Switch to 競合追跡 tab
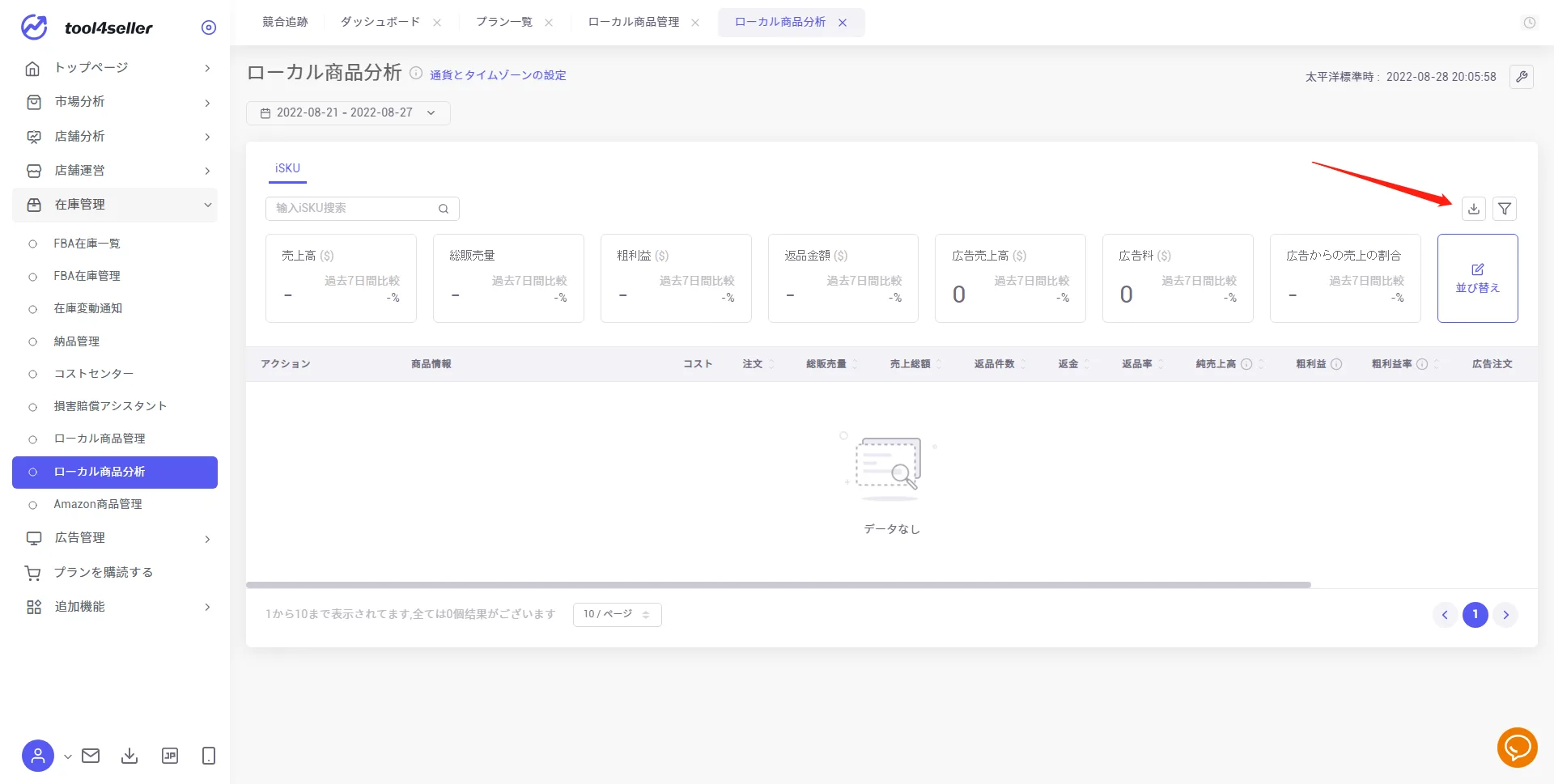Image resolution: width=1554 pixels, height=784 pixels. pyautogui.click(x=285, y=22)
